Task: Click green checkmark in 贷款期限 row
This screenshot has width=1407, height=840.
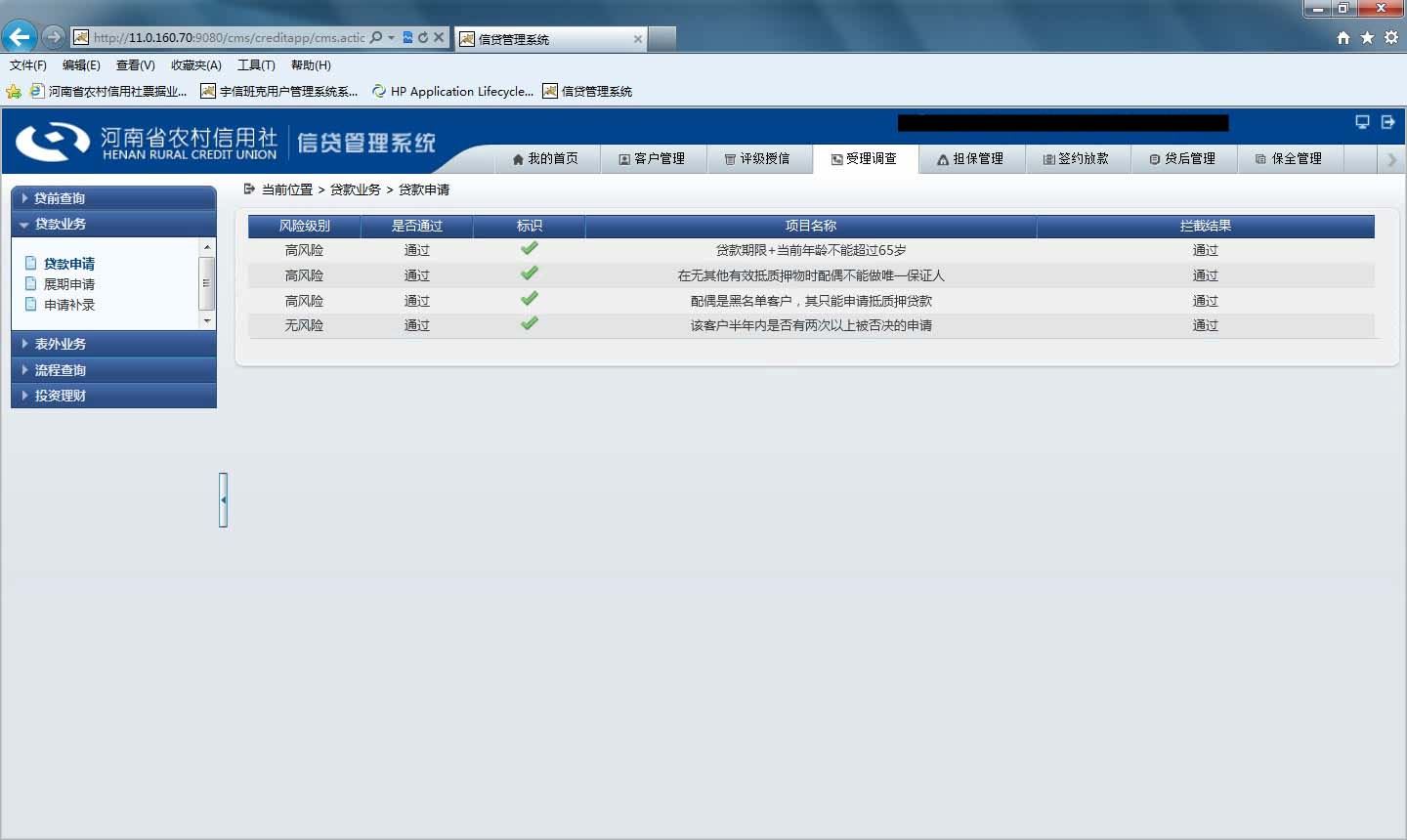Action: tap(530, 249)
